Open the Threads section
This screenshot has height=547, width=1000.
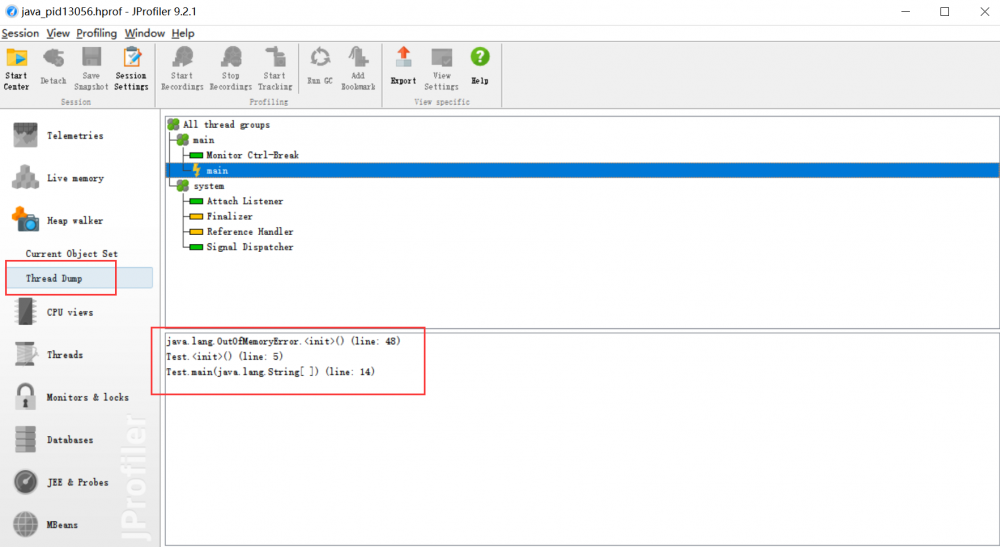(x=48, y=354)
